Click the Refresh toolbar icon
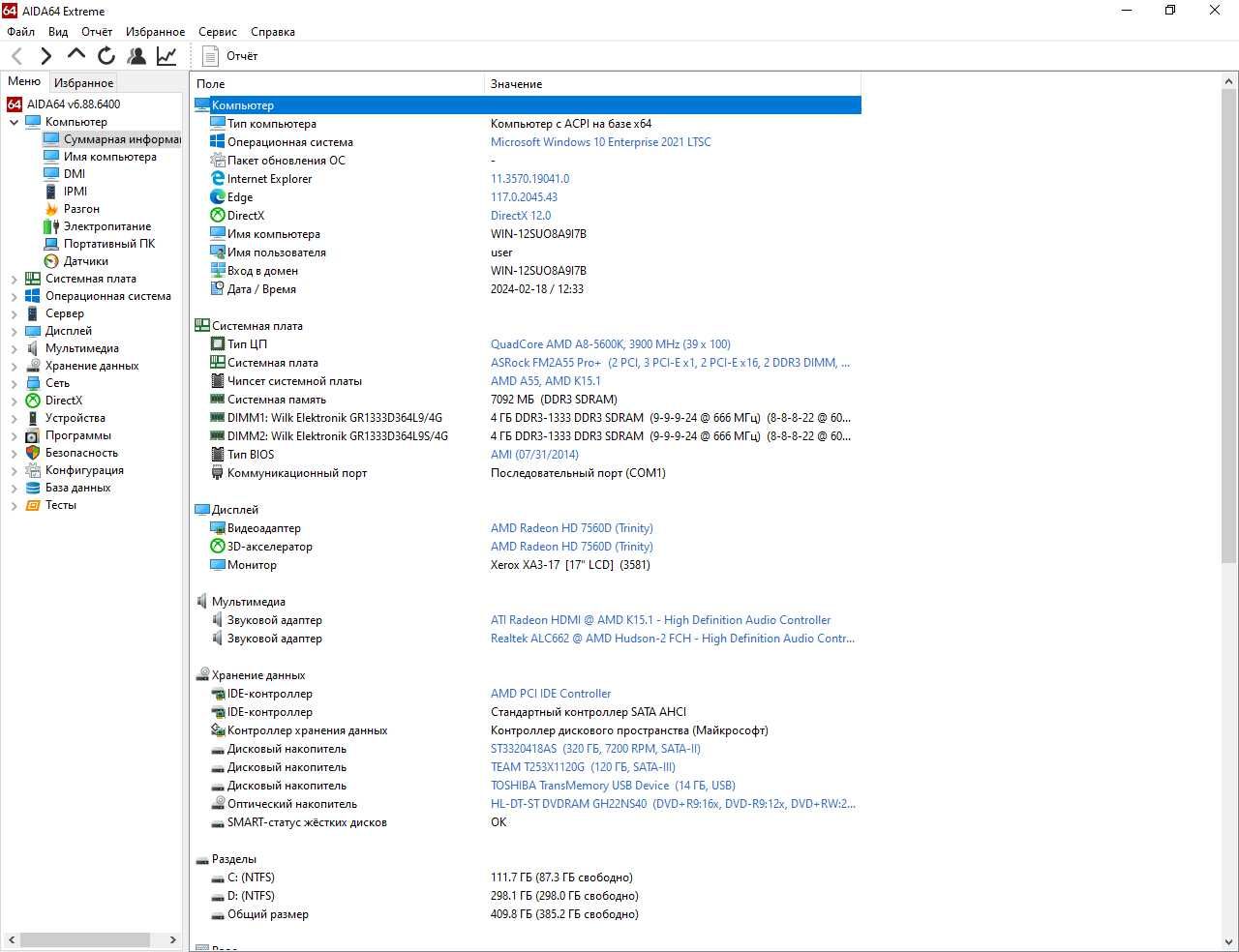This screenshot has width=1239, height=952. 106,56
